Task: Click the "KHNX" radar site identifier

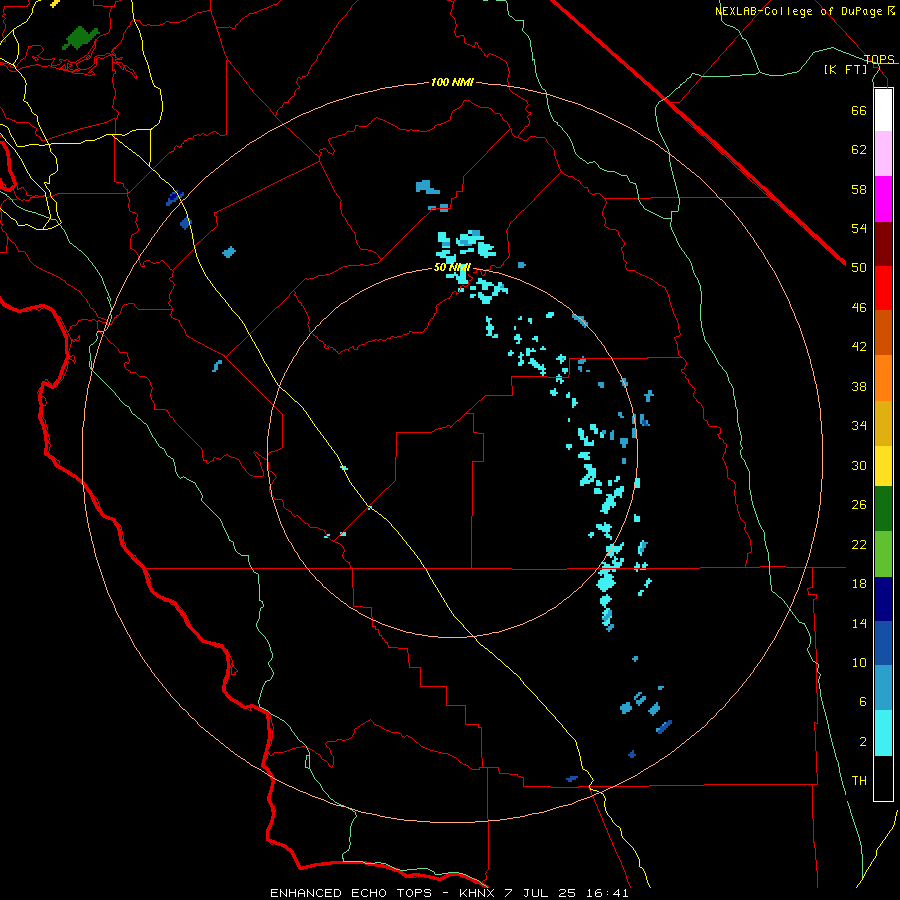Action: (478, 893)
